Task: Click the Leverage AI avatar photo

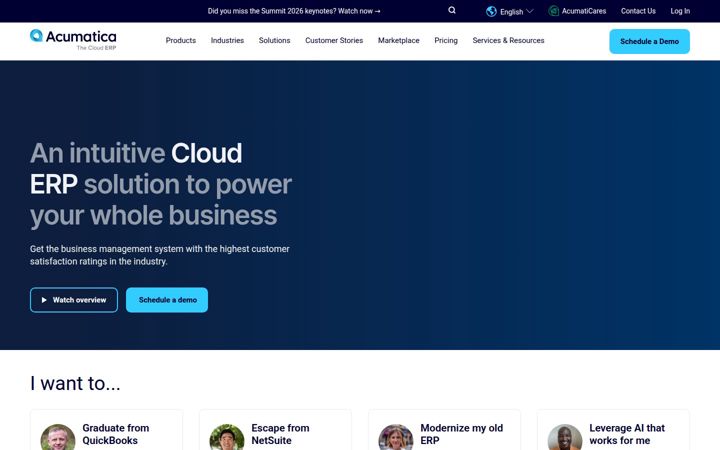Action: tap(565, 437)
